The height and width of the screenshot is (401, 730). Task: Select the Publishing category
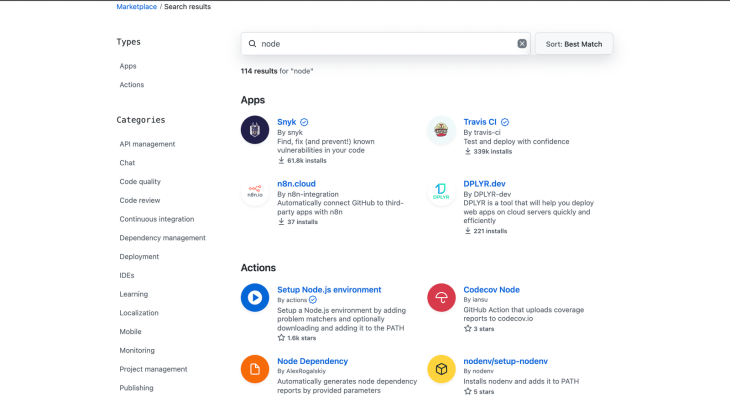point(136,388)
